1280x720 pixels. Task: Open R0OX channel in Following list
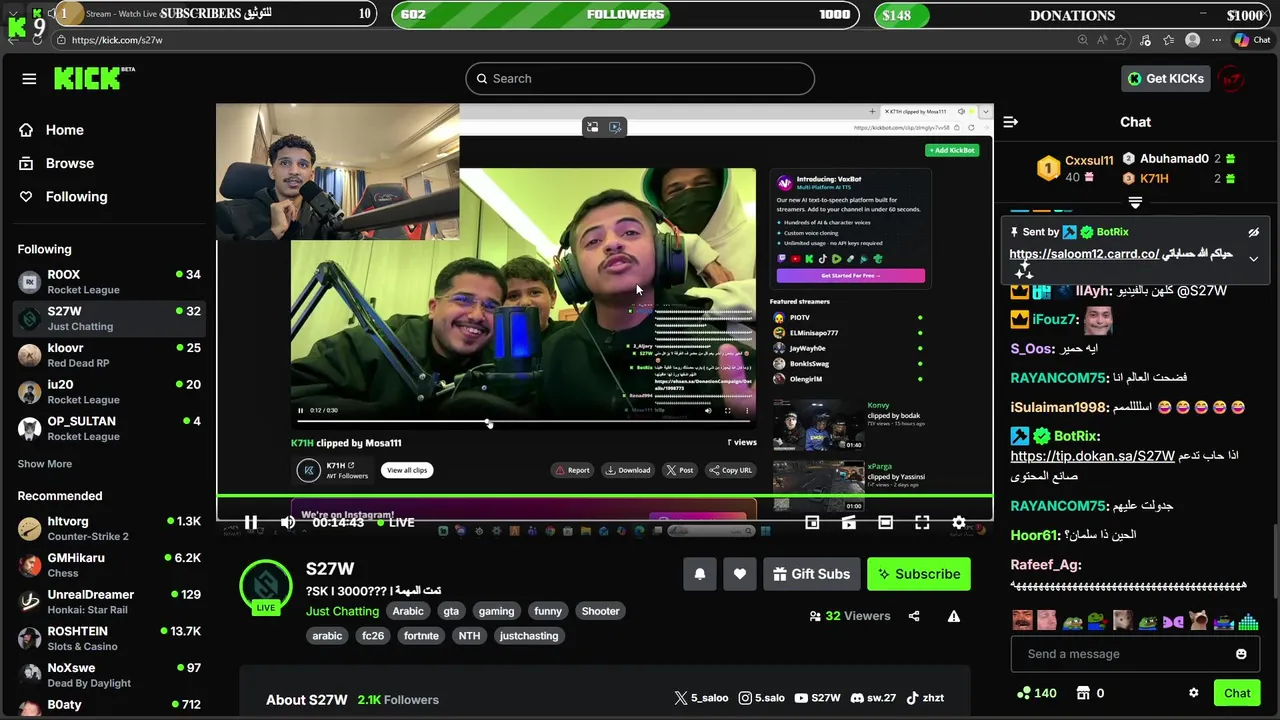[x=108, y=282]
